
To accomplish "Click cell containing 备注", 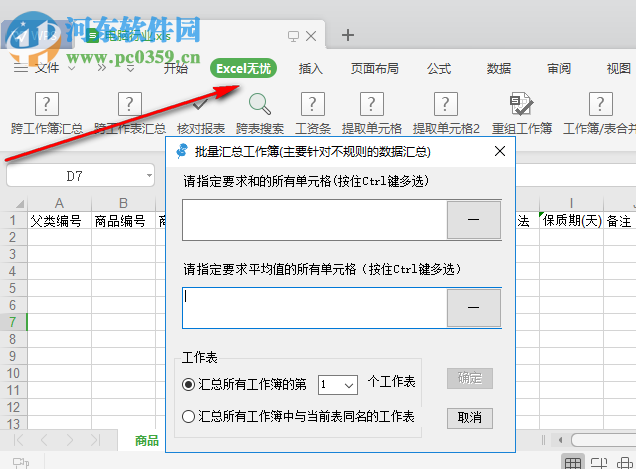I will [x=620, y=221].
